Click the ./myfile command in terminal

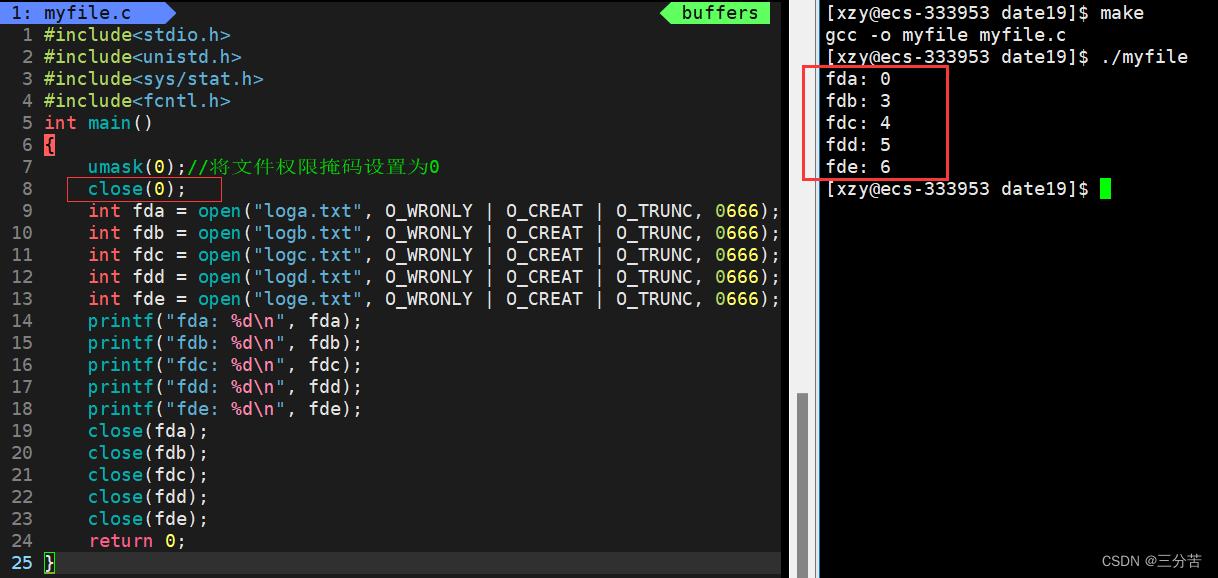1143,57
